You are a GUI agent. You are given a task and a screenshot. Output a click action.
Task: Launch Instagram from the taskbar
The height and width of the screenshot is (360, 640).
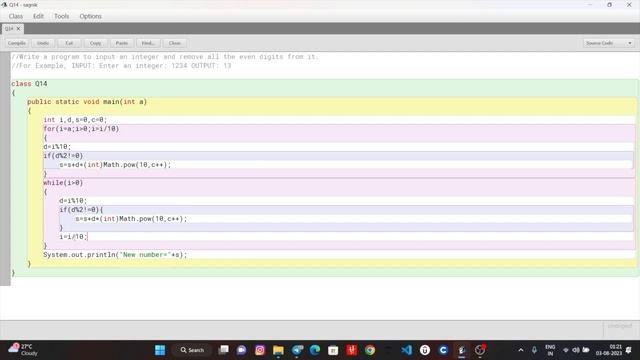click(260, 350)
